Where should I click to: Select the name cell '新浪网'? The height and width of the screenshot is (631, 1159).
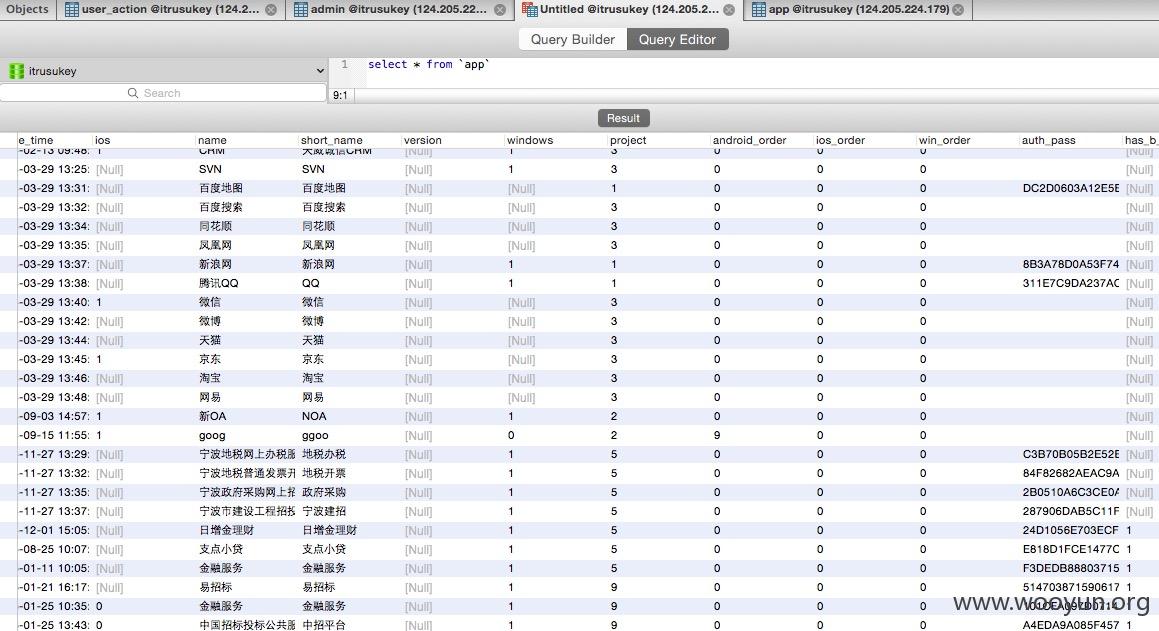coord(215,265)
